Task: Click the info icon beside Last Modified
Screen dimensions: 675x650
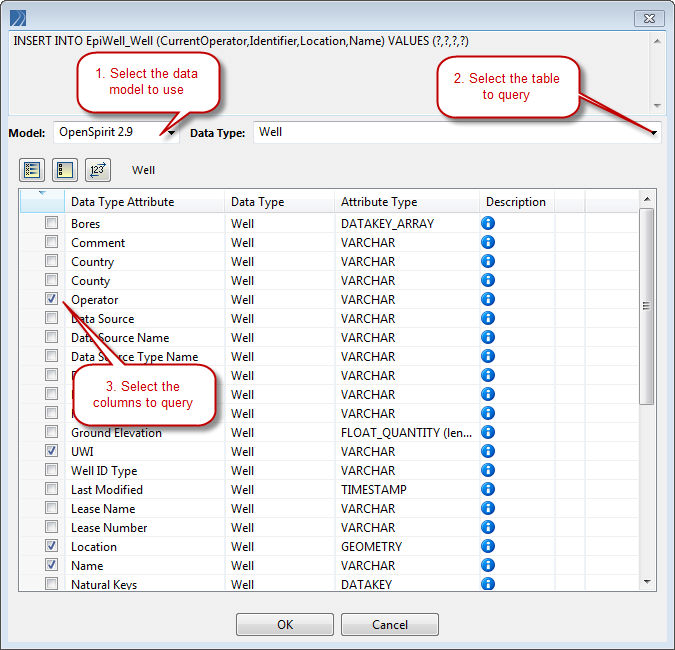Action: click(x=488, y=490)
